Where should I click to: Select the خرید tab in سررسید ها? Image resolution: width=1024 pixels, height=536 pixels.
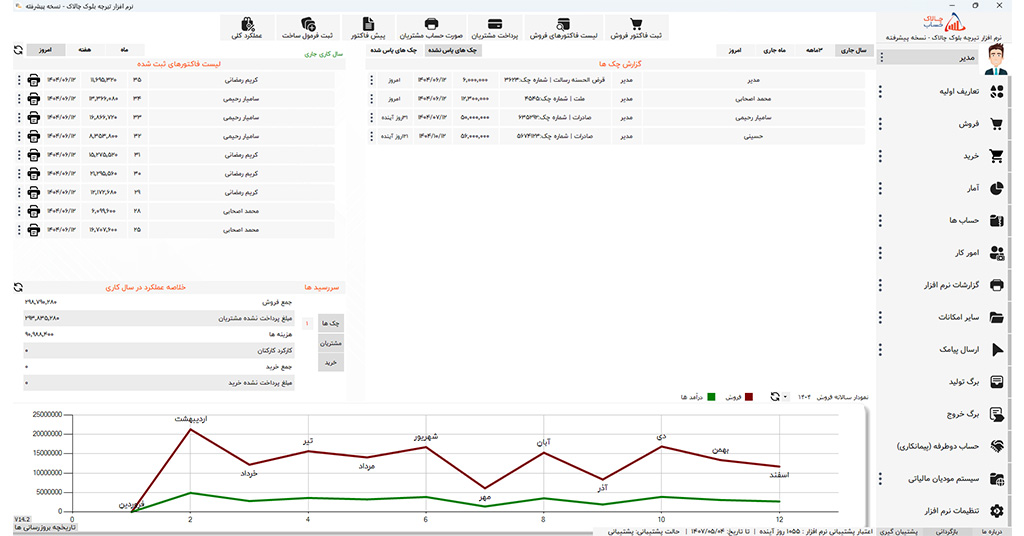329,362
